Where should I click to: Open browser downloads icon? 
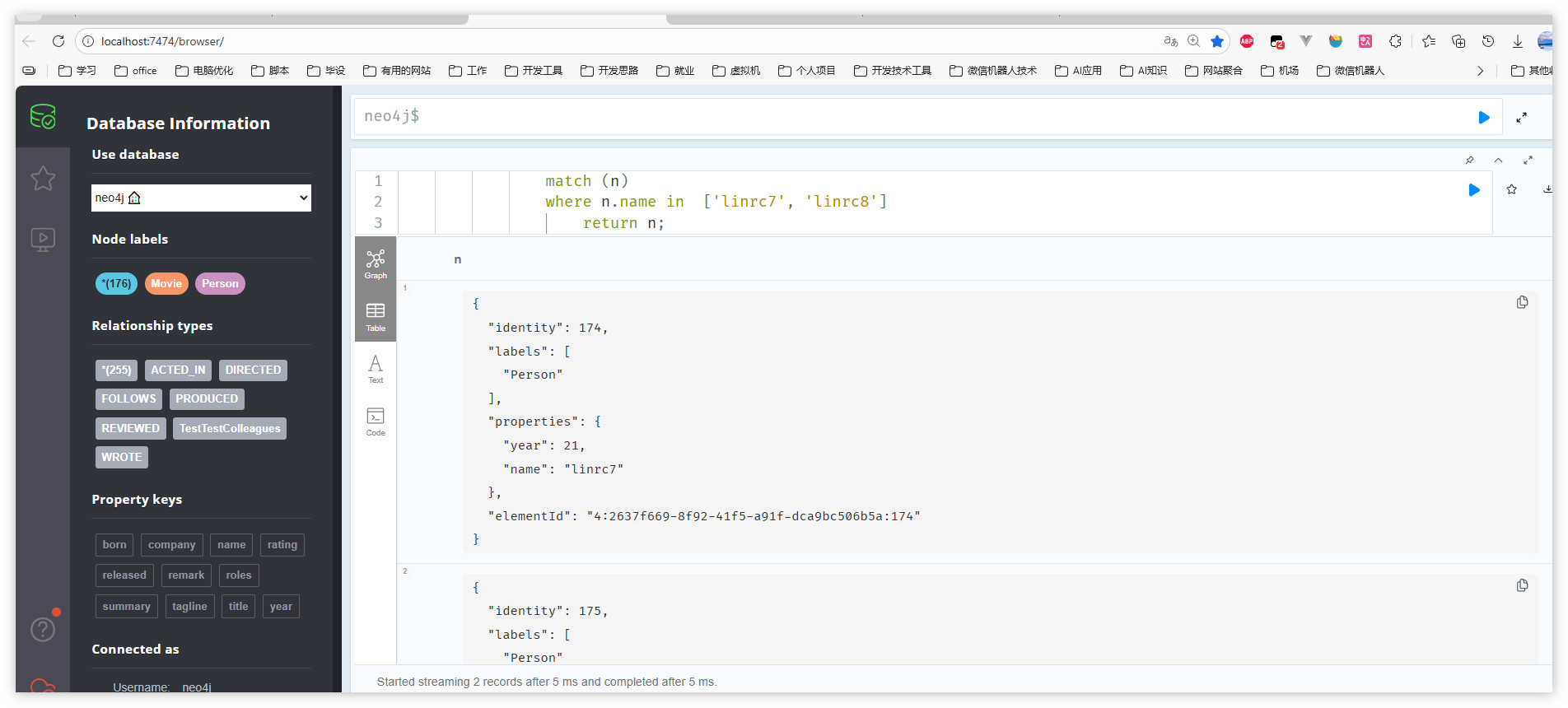click(1518, 41)
